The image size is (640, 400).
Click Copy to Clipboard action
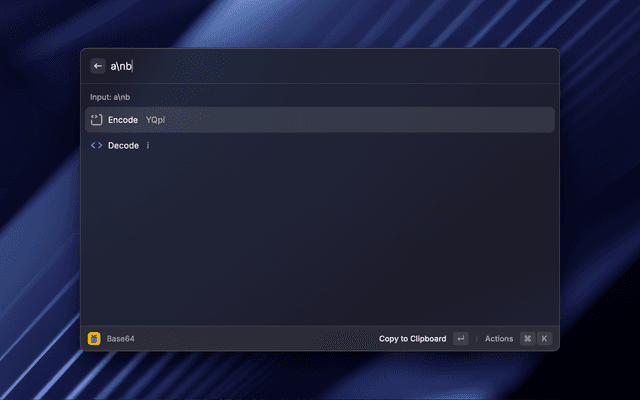412,339
